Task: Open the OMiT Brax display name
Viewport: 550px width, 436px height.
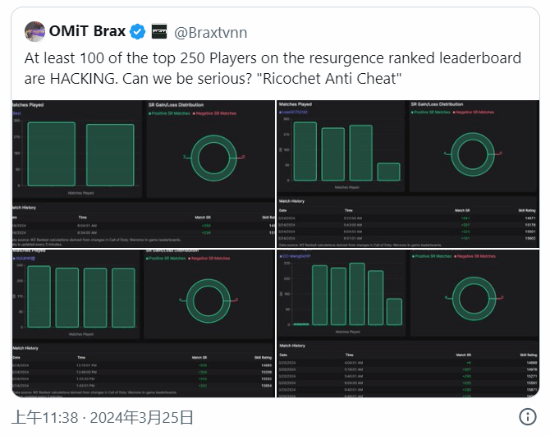Action: click(87, 31)
